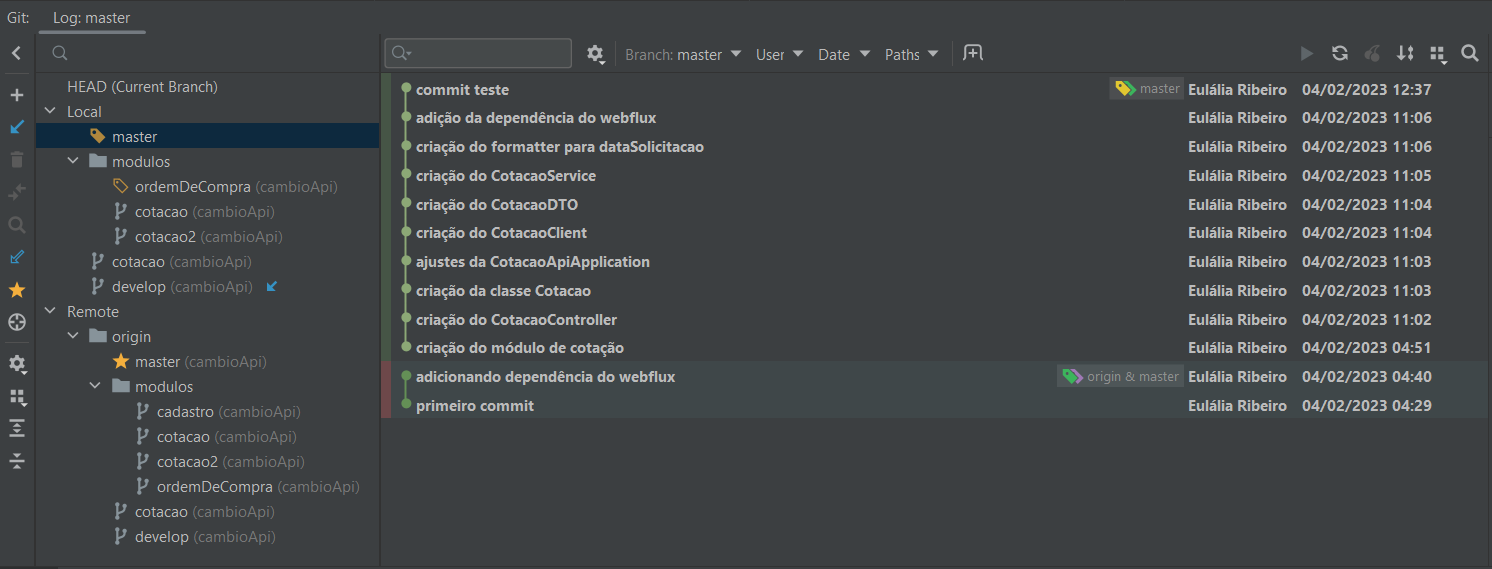Viewport: 1492px width, 569px height.
Task: Expand all branch tree nodes
Action: (x=16, y=428)
